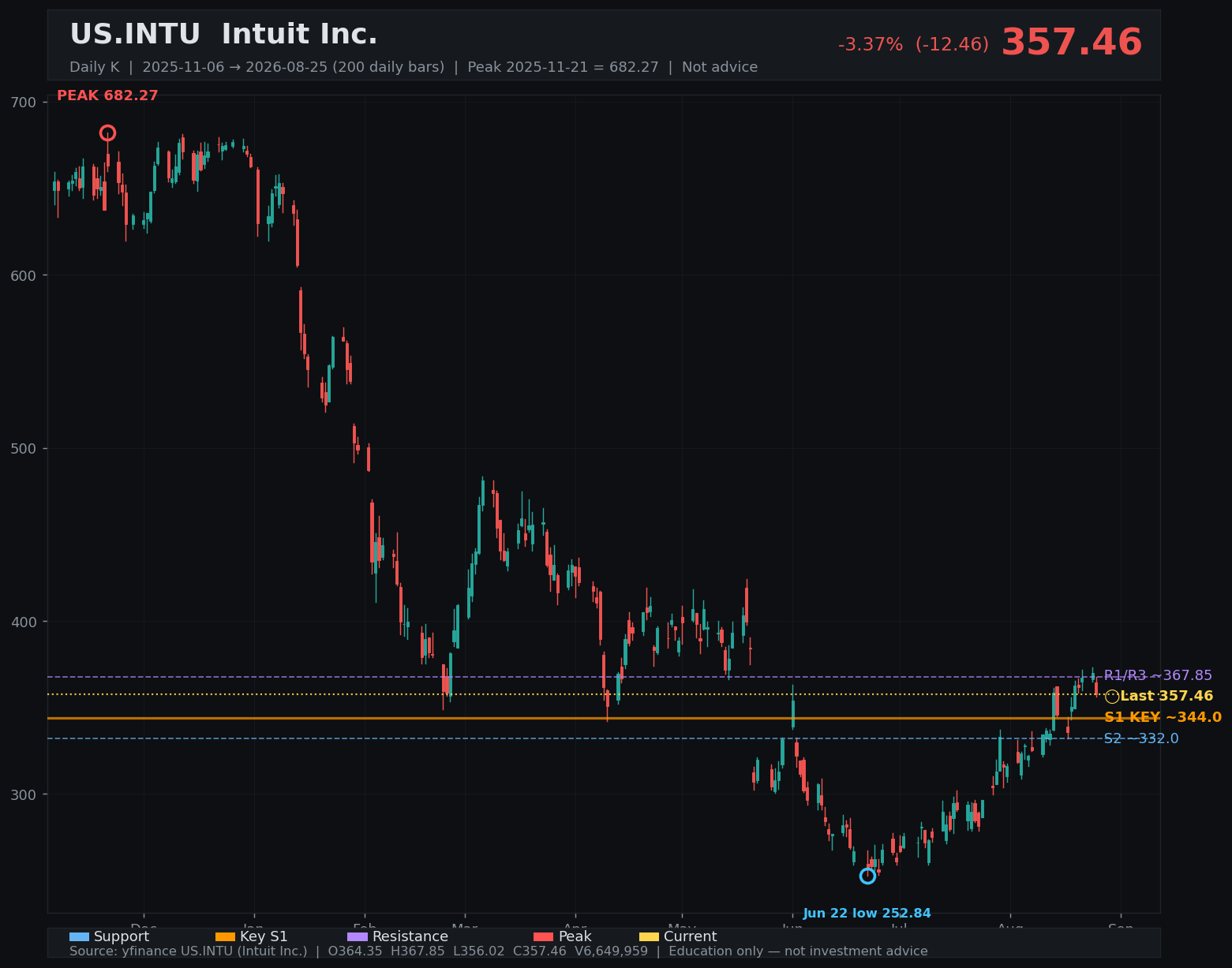1232x968 pixels.
Task: Click the 300 y-axis tick label
Action: tap(24, 794)
